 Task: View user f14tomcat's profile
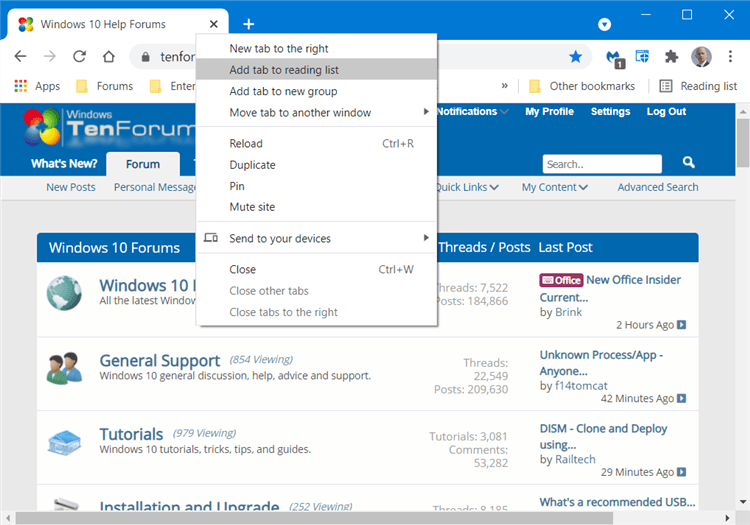pos(581,386)
